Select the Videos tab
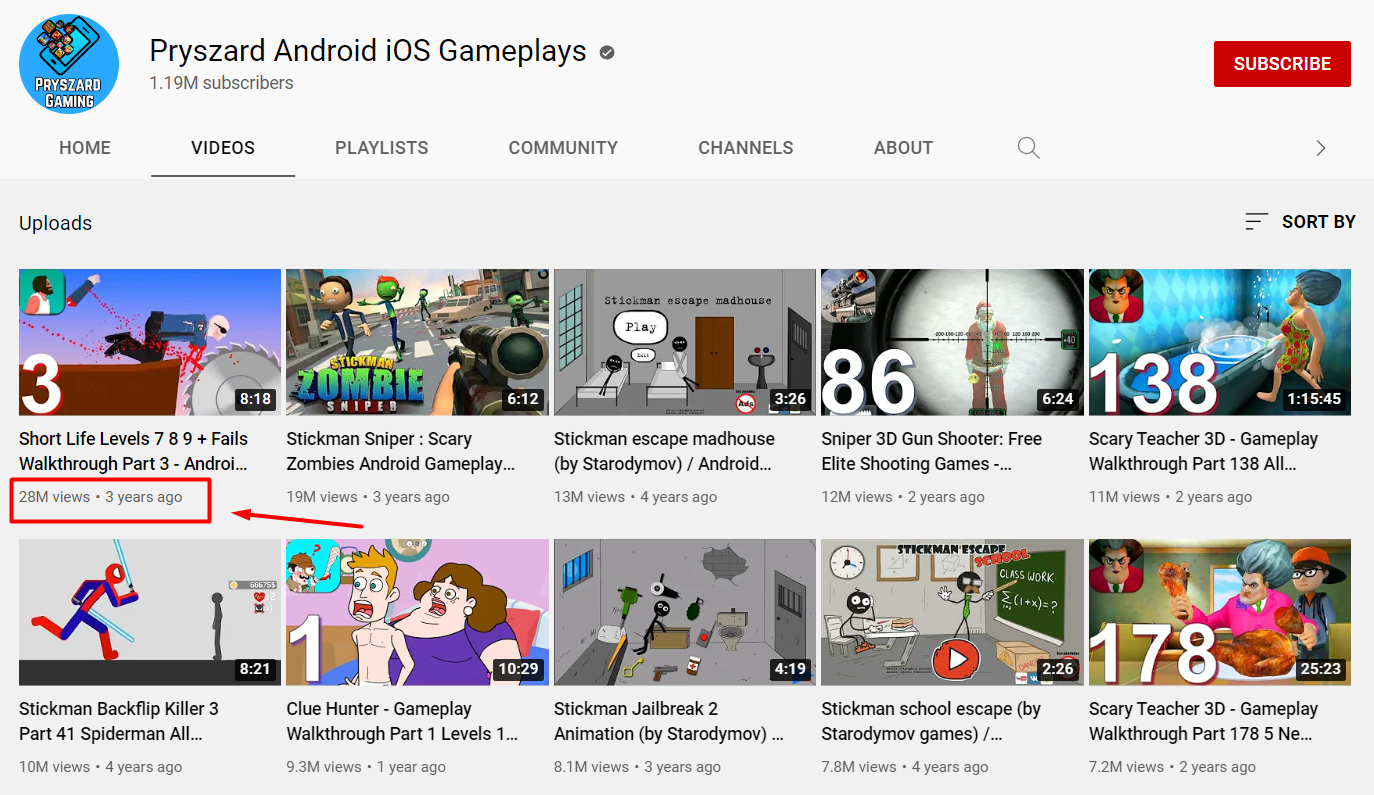The height and width of the screenshot is (795, 1374). coord(223,148)
